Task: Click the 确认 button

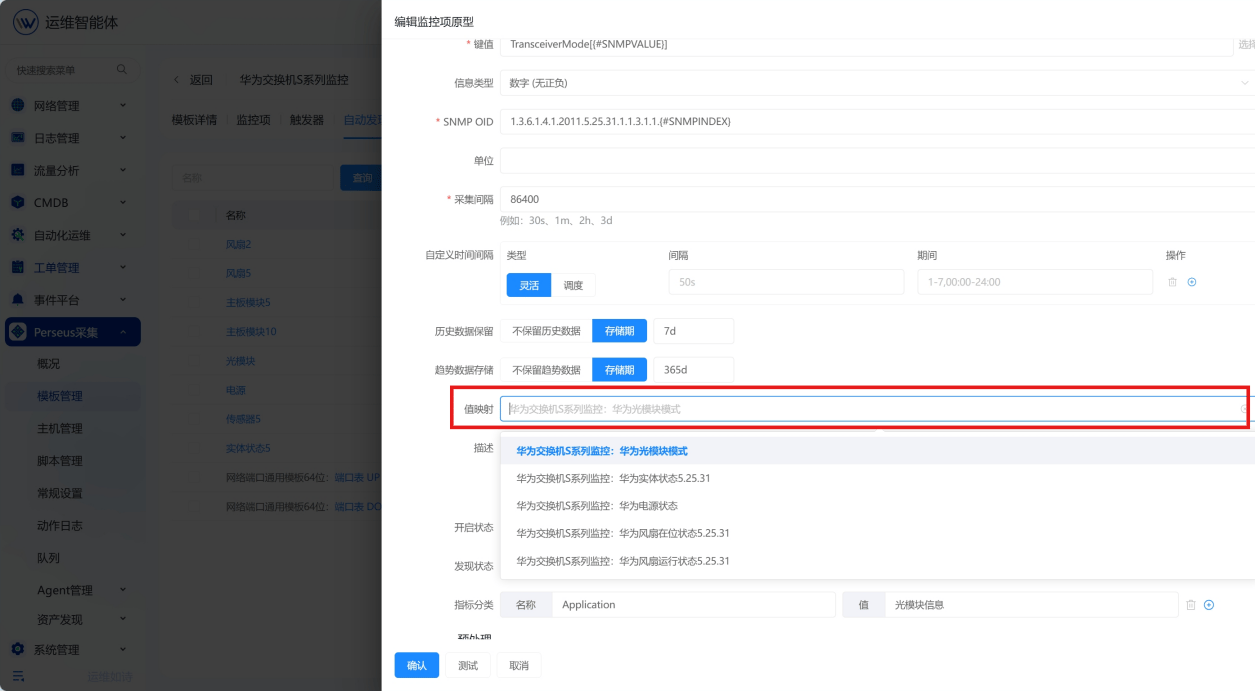Action: [416, 666]
